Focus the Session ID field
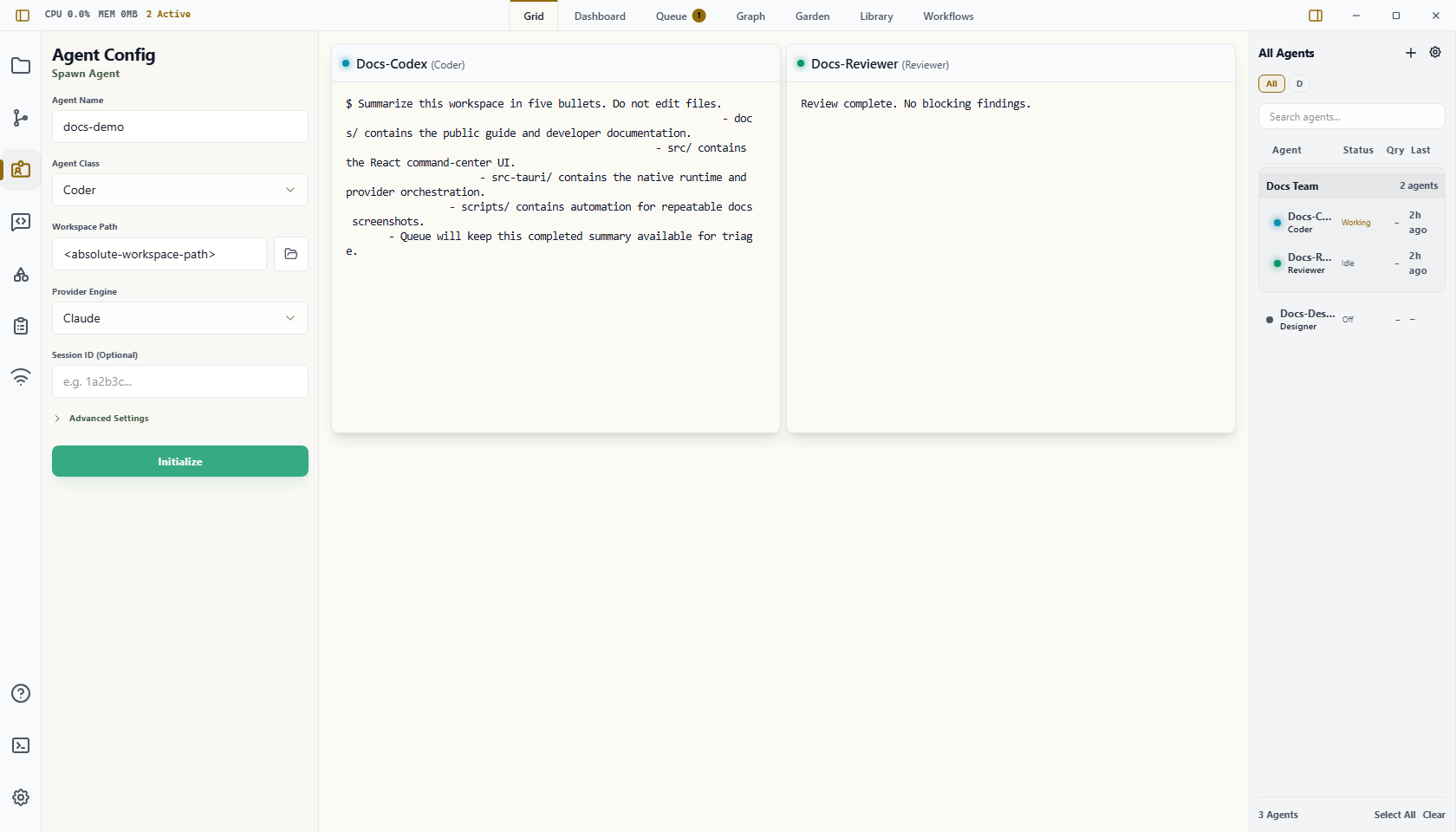This screenshot has height=832, width=1456. [180, 381]
